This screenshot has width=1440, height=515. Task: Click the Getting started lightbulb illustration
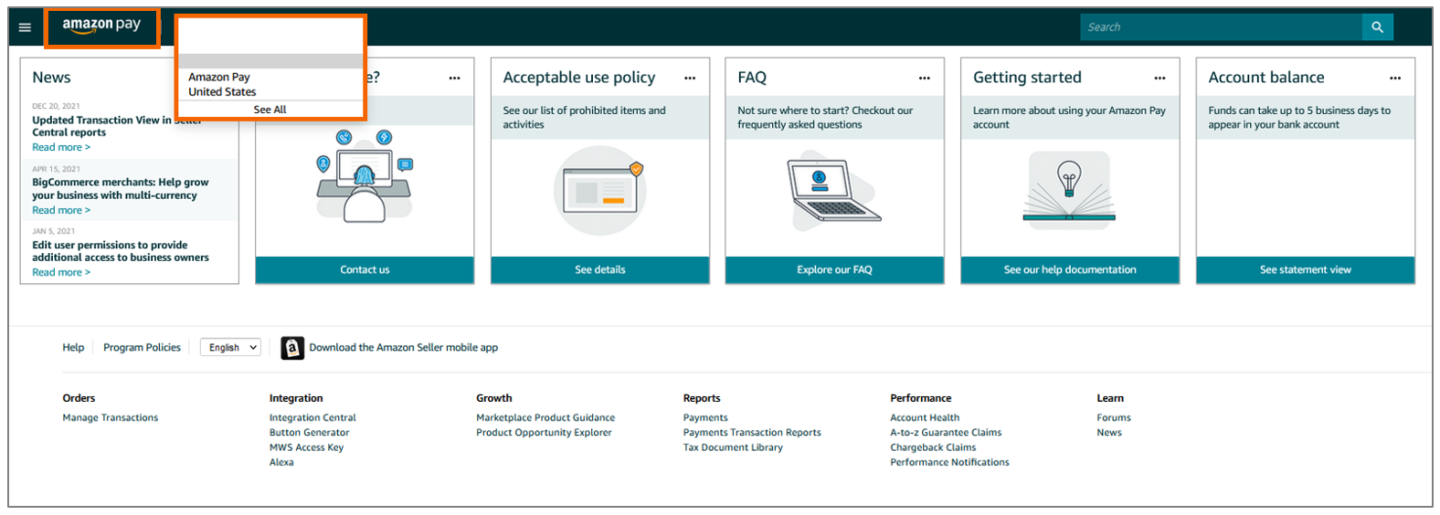coord(1069,190)
